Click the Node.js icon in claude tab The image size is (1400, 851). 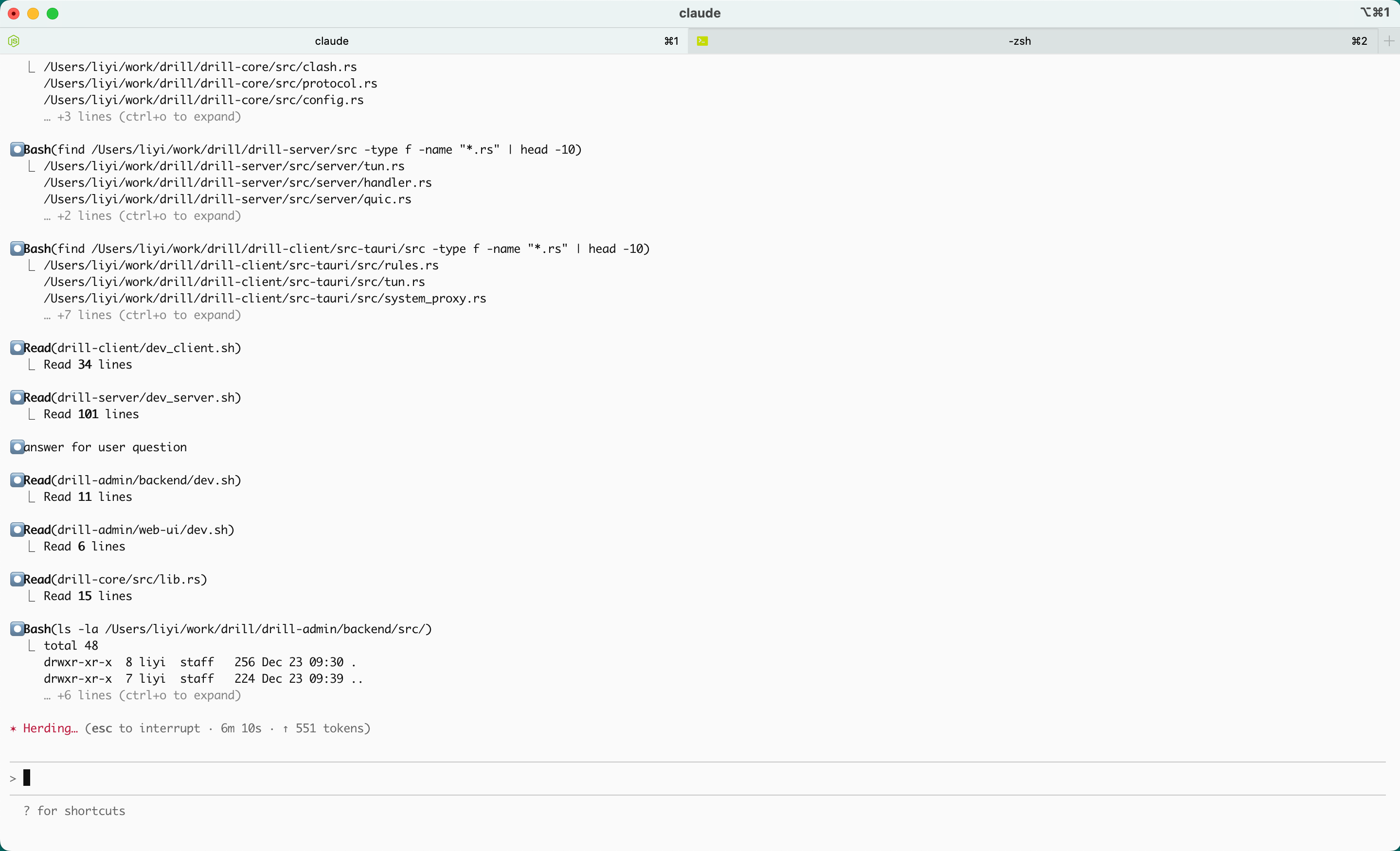coord(14,41)
